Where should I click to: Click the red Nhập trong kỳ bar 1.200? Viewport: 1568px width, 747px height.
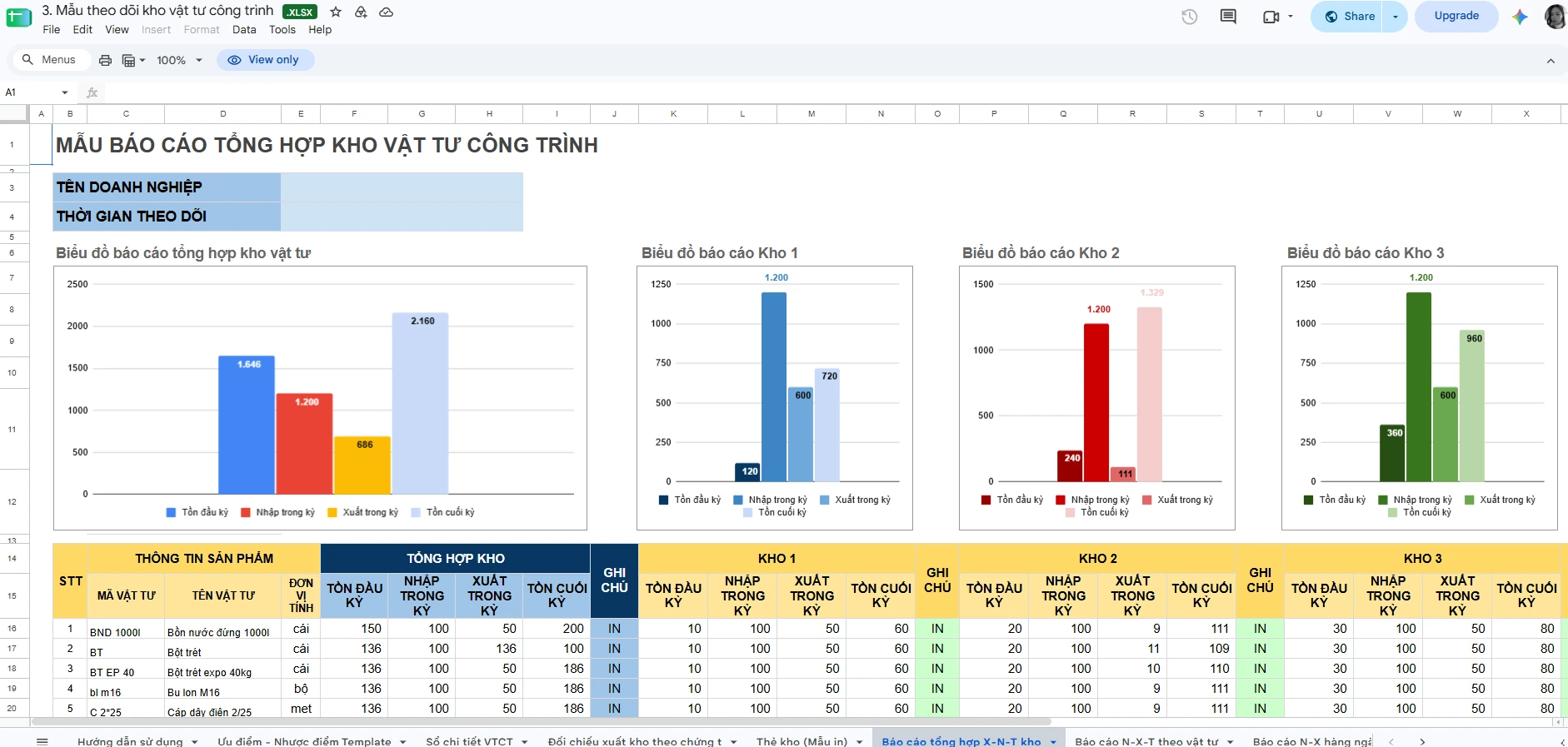[305, 444]
